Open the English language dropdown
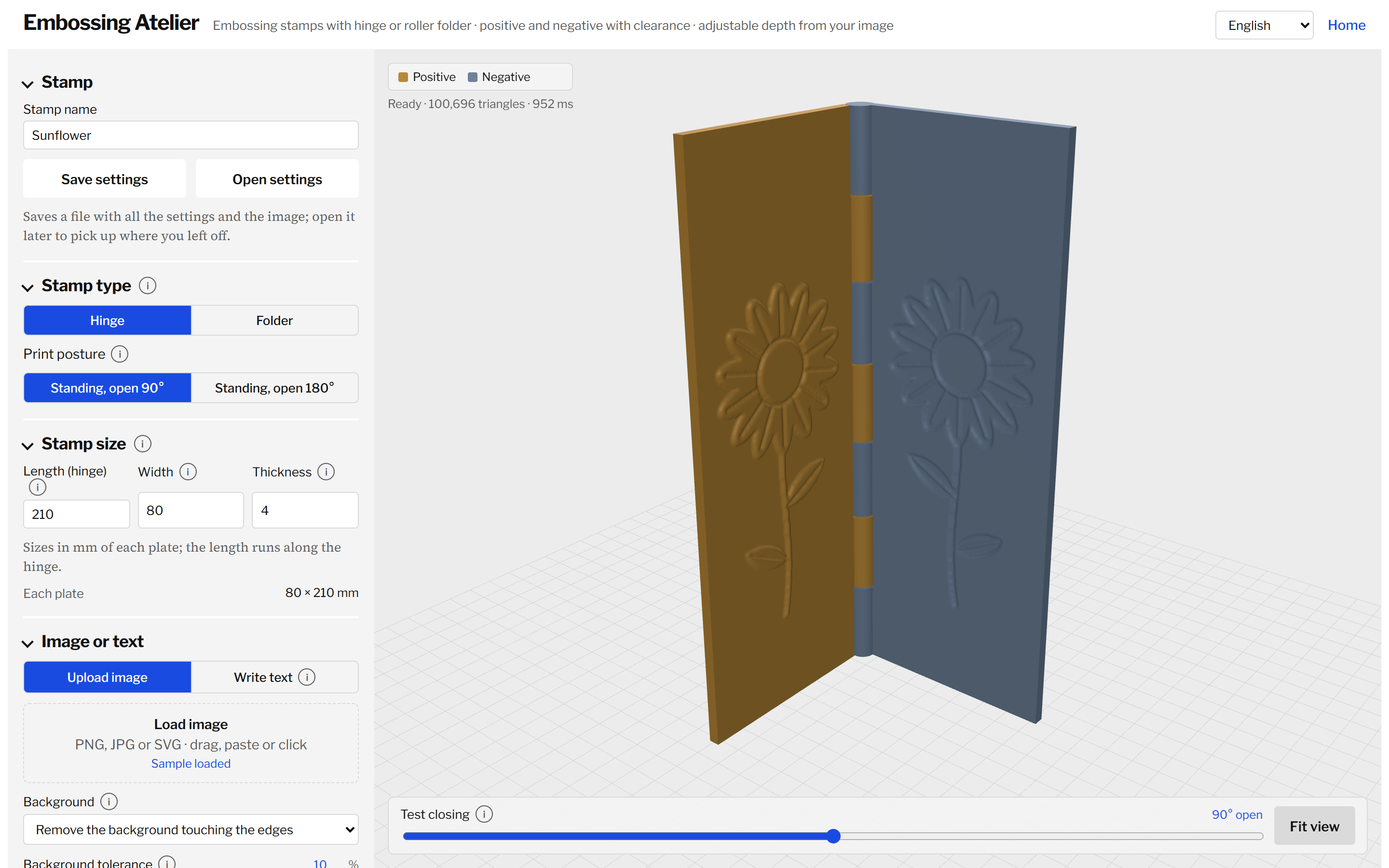The image size is (1389, 868). coord(1264,25)
